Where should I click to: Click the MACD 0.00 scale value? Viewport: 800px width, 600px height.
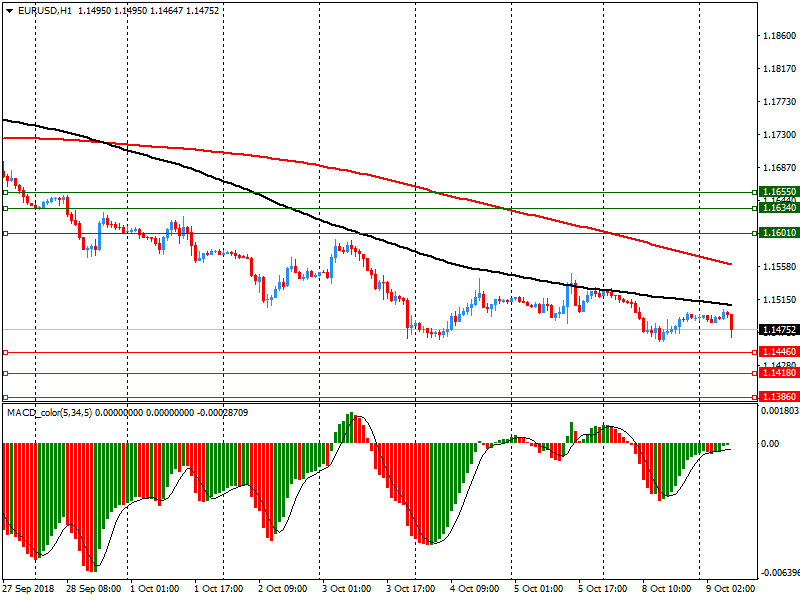coord(770,443)
